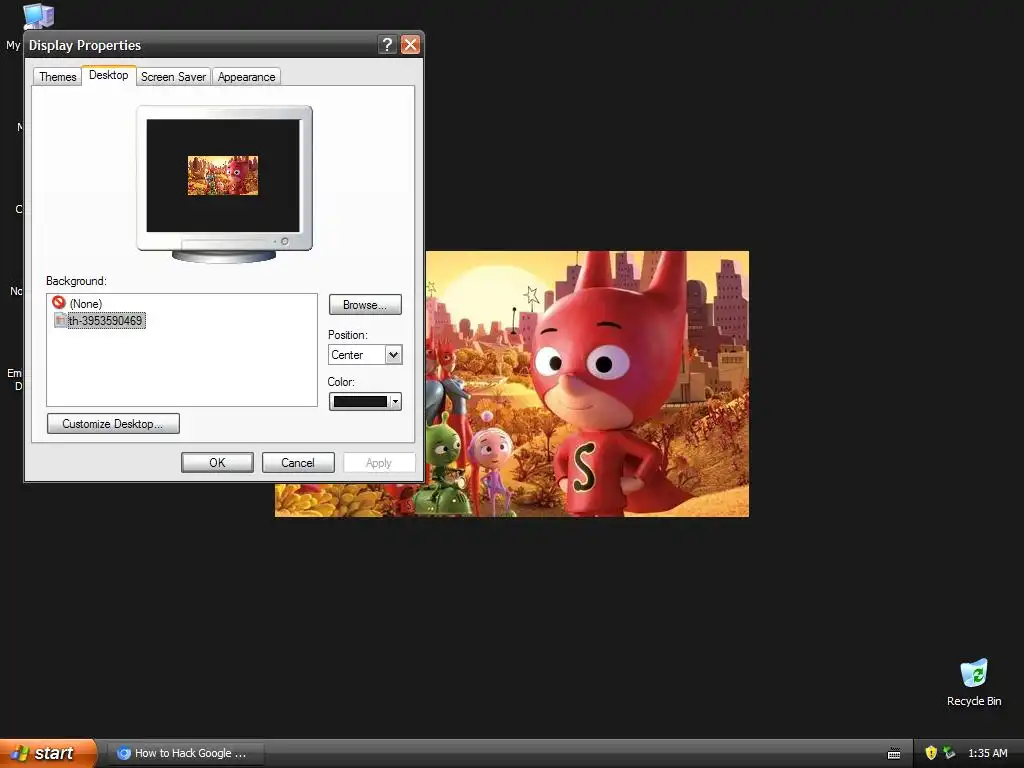Click Customize Desktop... button

coord(113,424)
